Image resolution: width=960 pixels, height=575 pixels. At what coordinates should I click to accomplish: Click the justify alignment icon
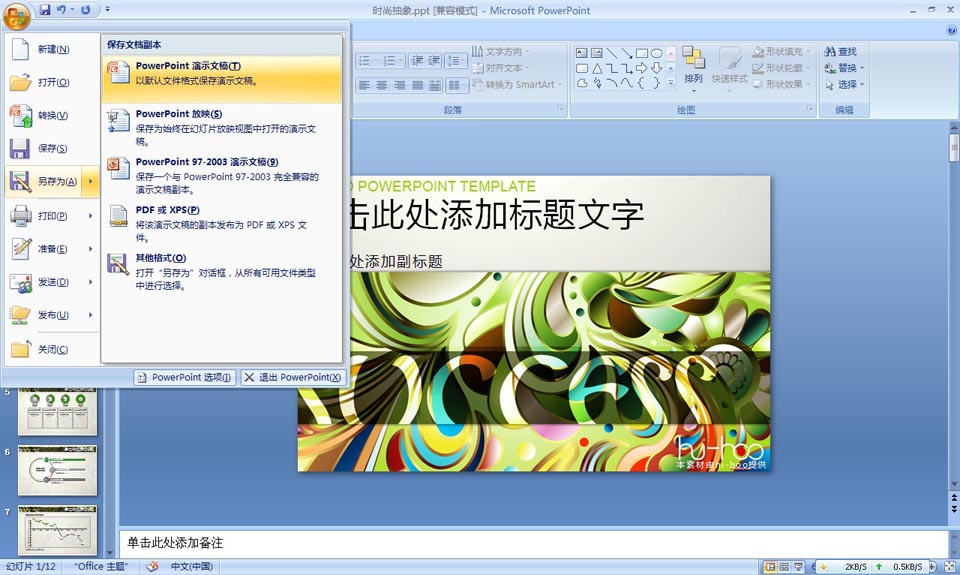click(x=418, y=85)
